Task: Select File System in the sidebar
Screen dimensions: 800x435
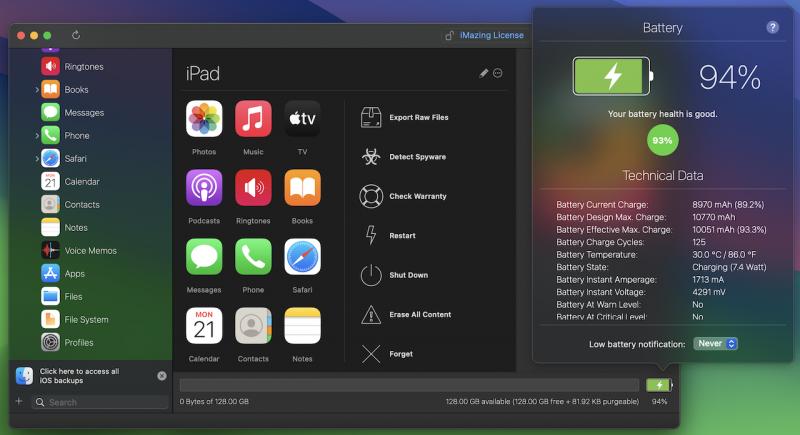Action: pyautogui.click(x=75, y=319)
